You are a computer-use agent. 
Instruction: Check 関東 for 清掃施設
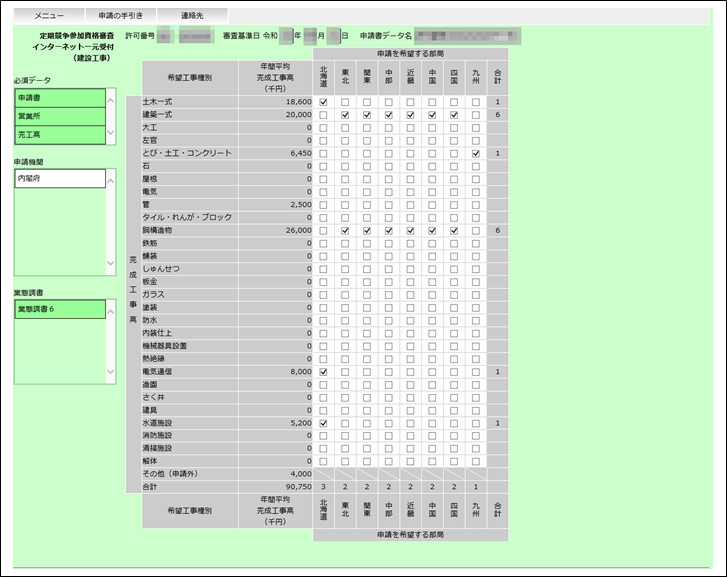[367, 449]
